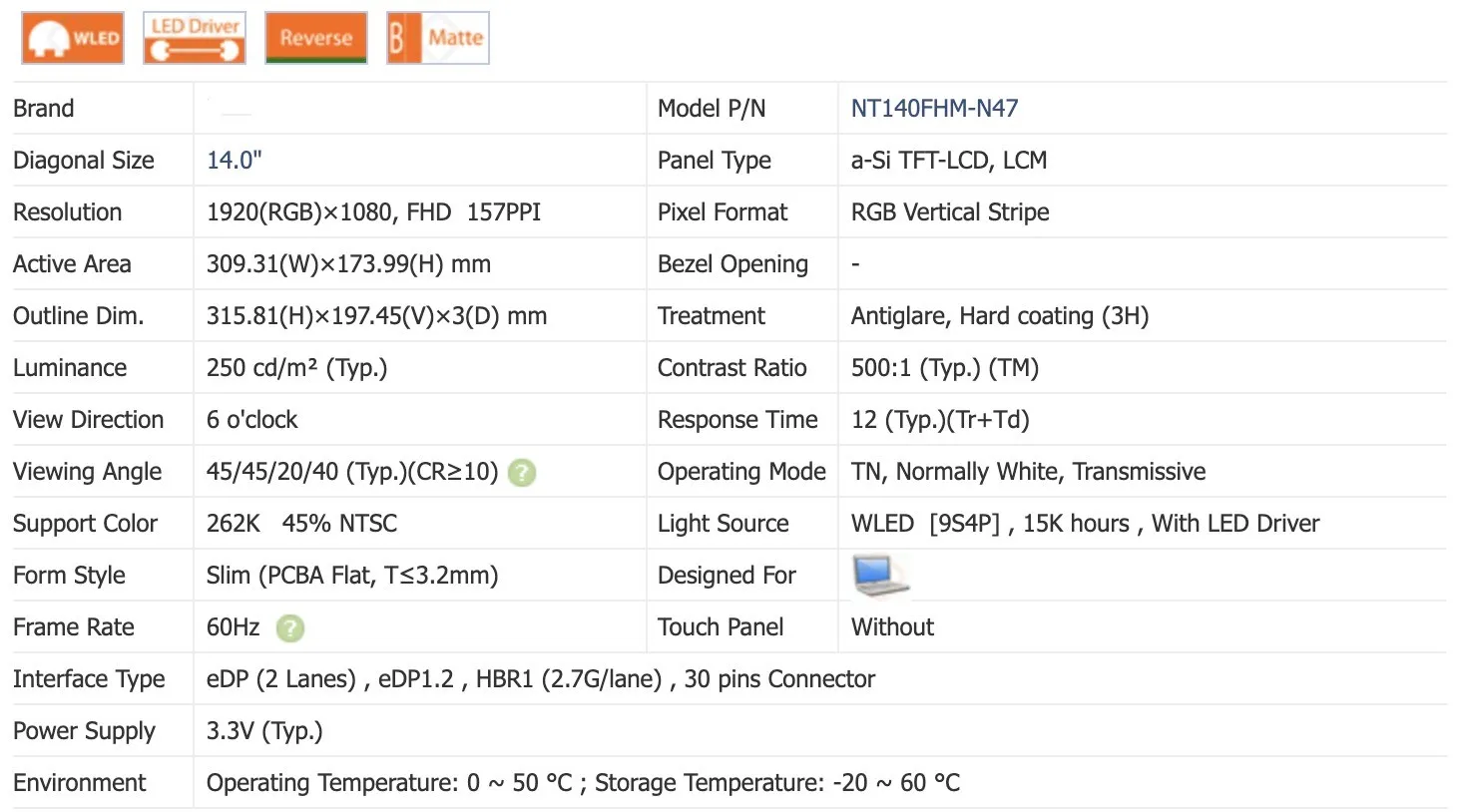Screen dimensions: 1461x812
Task: Click the Light Source label
Action: click(723, 524)
